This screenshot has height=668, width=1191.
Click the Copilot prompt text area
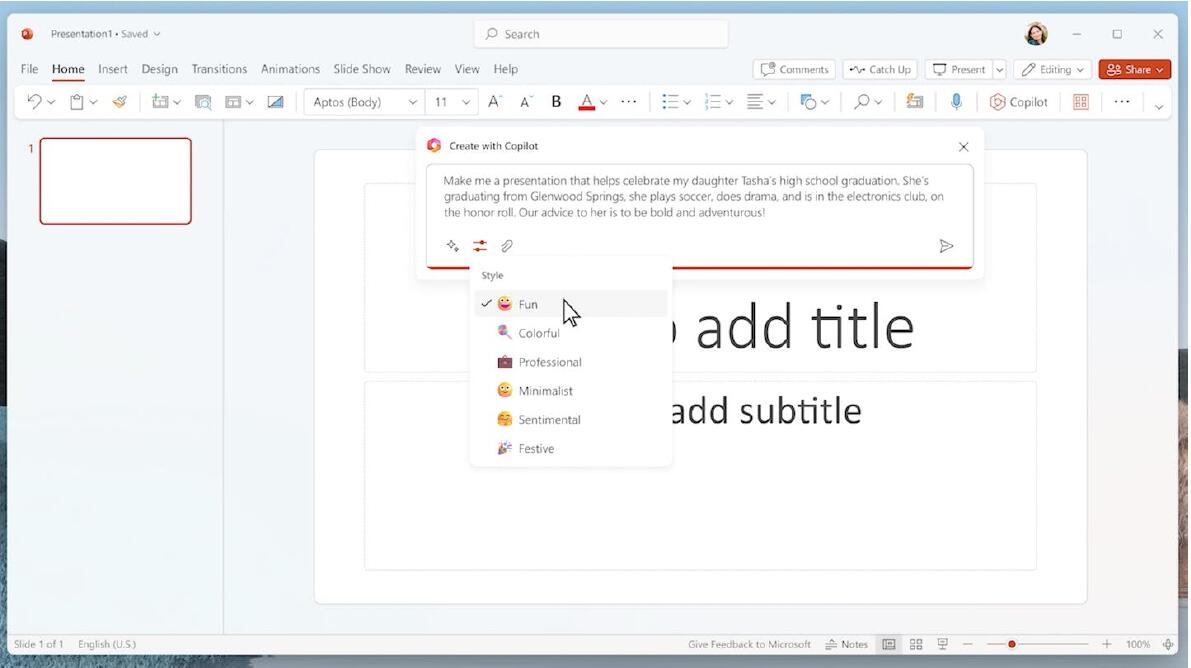700,197
